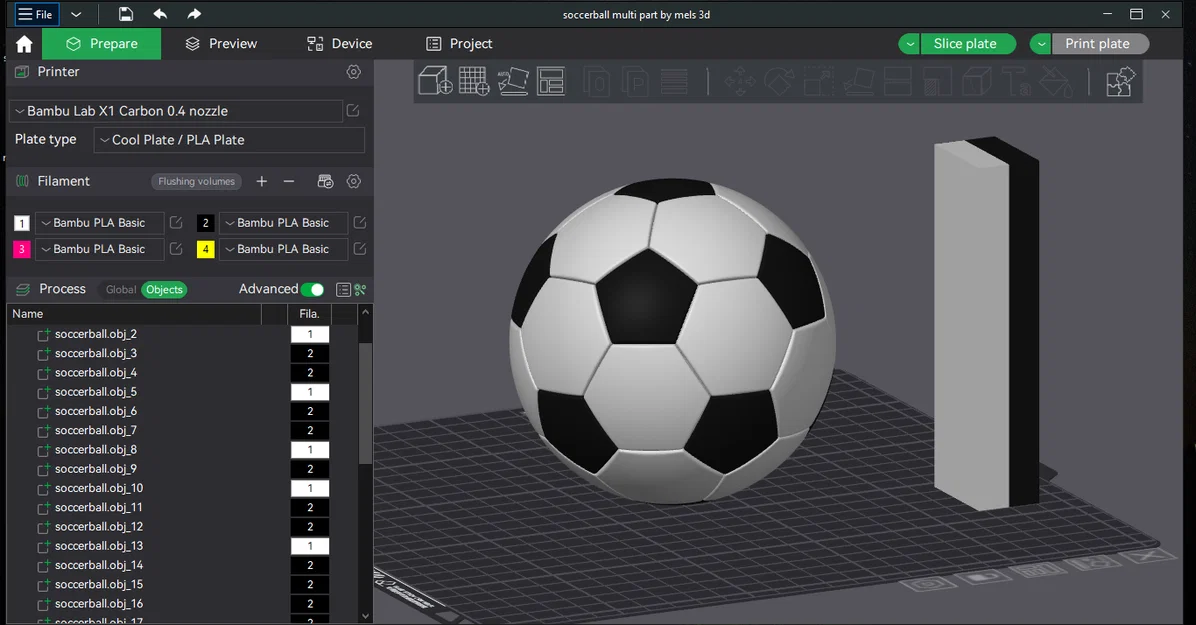Select the Add plate icon

[x=473, y=81]
